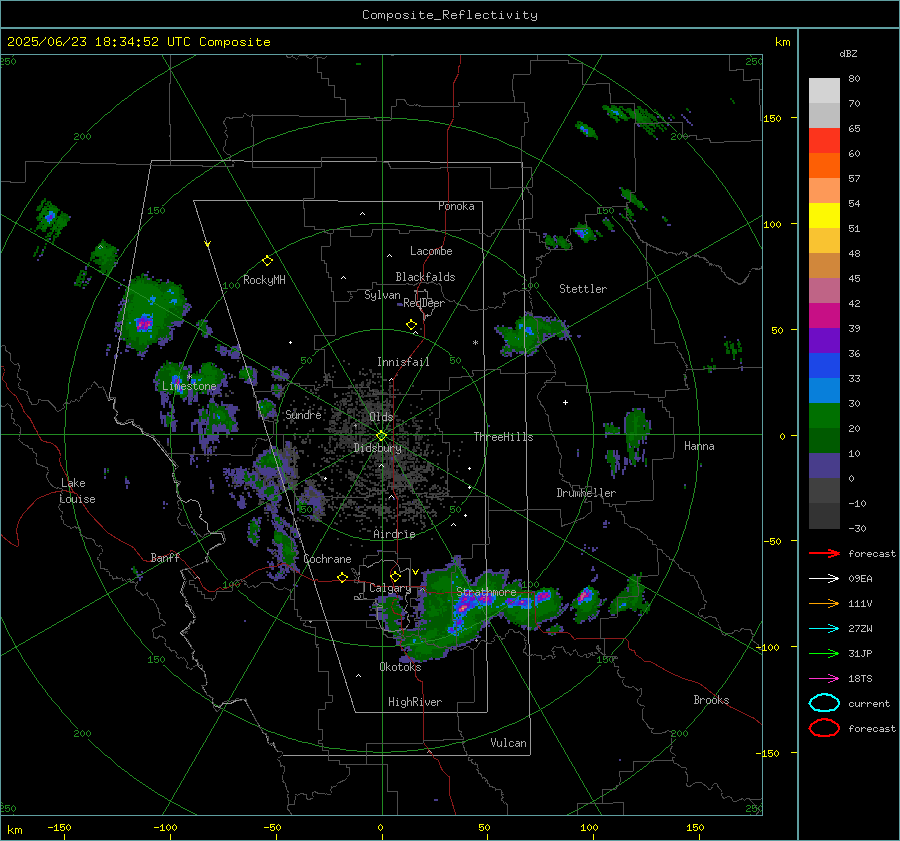This screenshot has height=841, width=900.
Task: Click the purple 36-39 dBZ swatch
Action: [824, 341]
